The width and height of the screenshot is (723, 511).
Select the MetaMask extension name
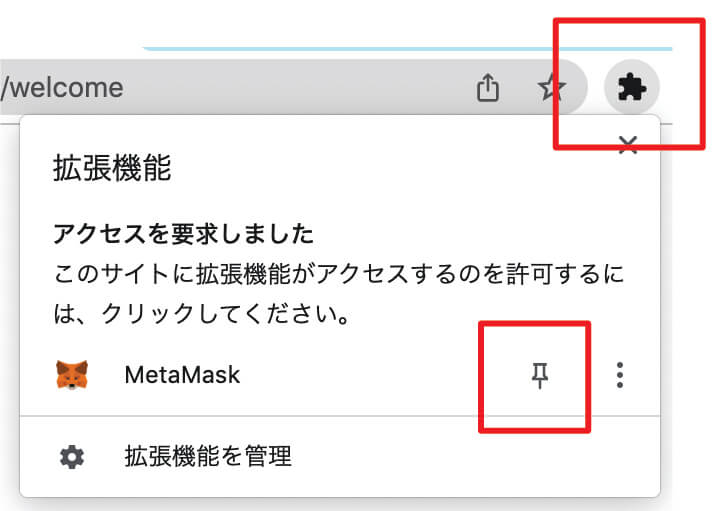182,375
